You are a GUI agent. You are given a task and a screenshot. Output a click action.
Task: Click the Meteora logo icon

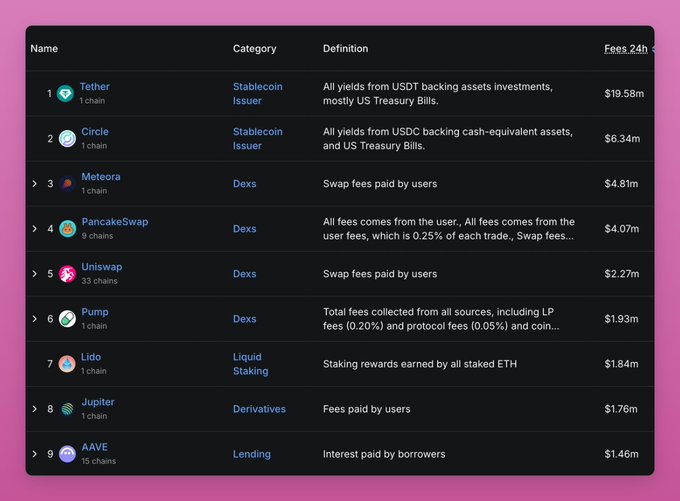pos(67,184)
